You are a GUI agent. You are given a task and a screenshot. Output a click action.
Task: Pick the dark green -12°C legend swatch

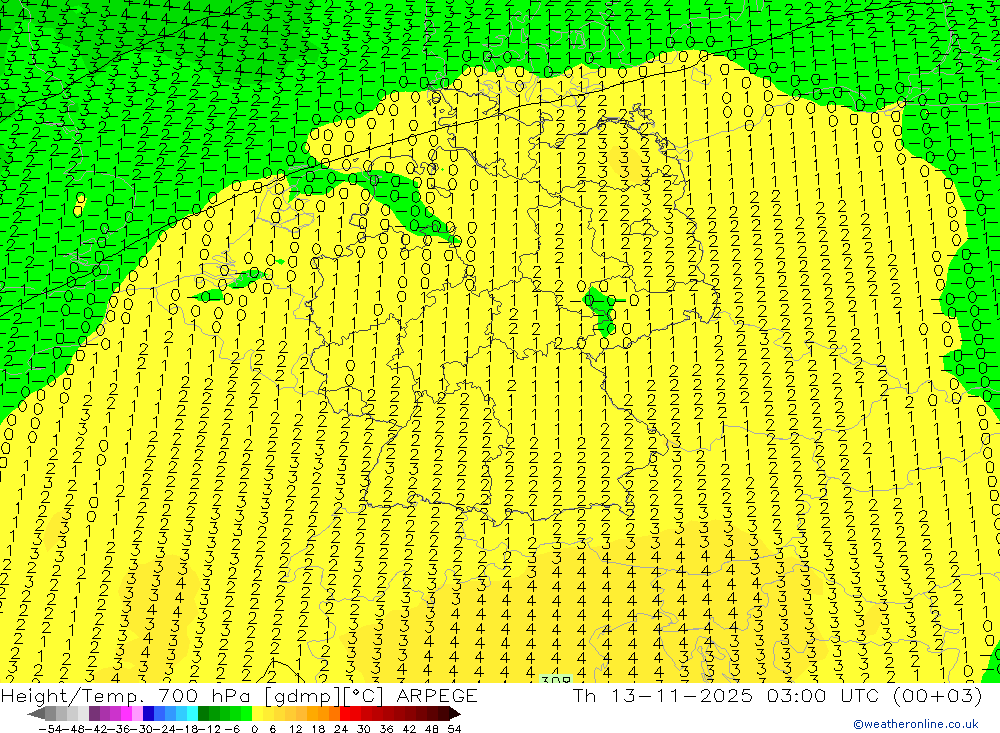(x=203, y=713)
